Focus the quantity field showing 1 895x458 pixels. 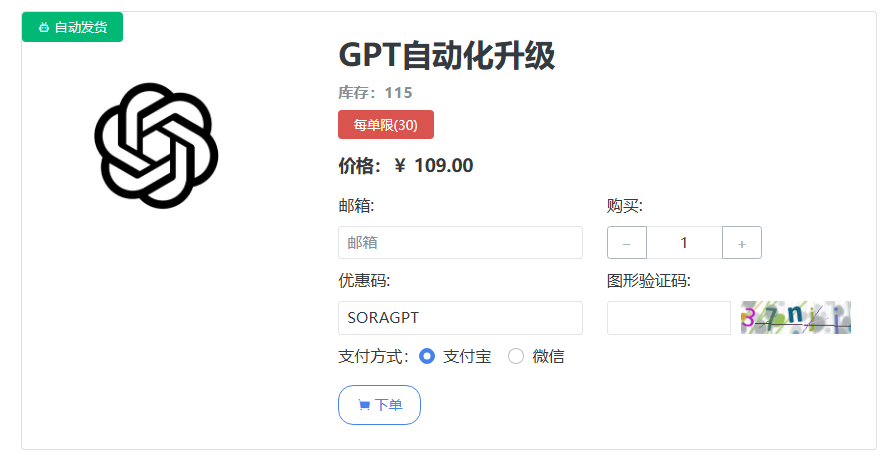(x=684, y=243)
